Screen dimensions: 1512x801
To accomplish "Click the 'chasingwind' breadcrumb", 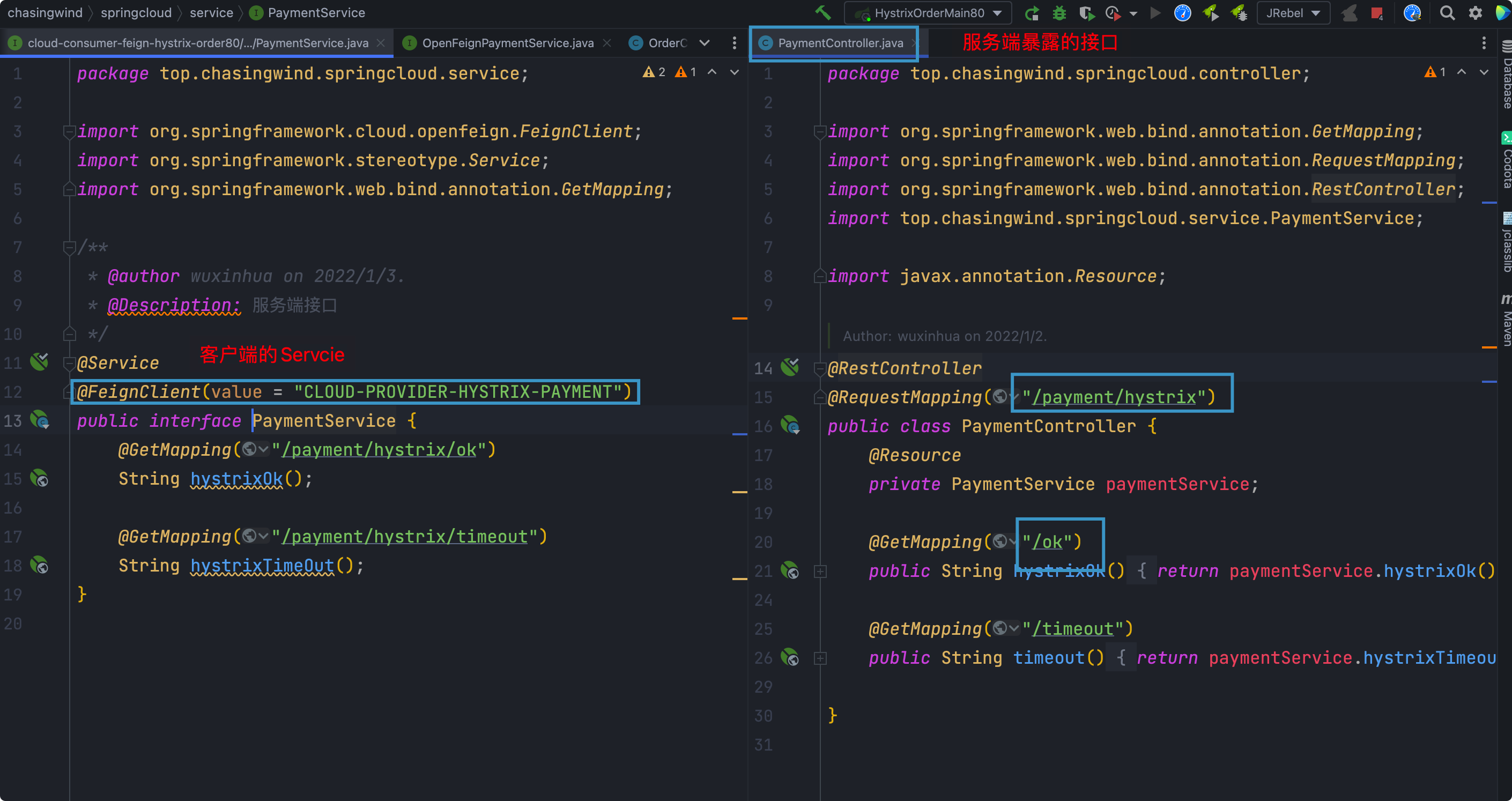I will click(x=45, y=12).
